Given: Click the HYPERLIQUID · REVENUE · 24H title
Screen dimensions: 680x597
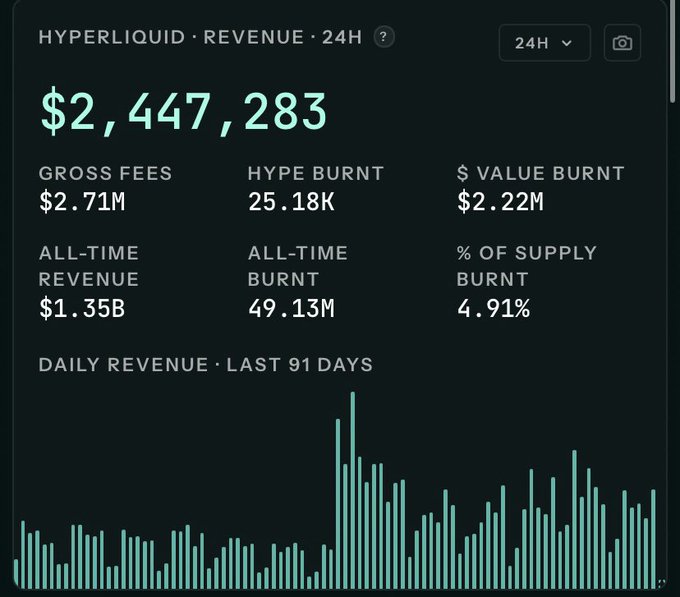Looking at the screenshot, I should (200, 37).
